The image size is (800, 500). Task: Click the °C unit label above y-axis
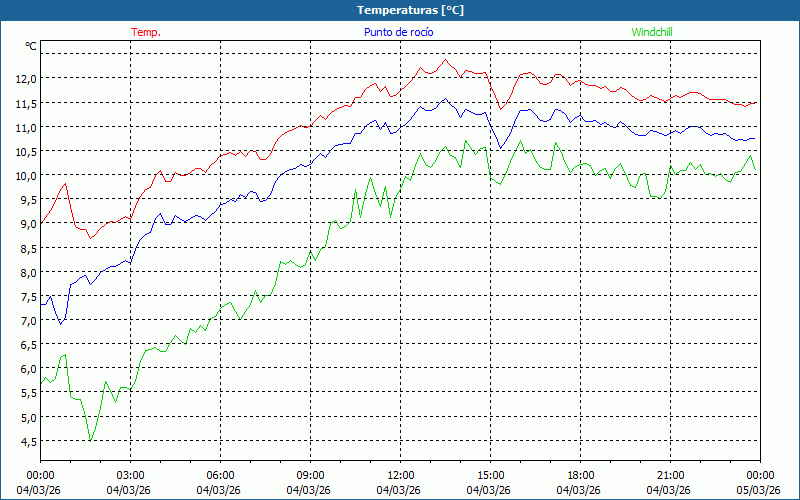tap(31, 46)
